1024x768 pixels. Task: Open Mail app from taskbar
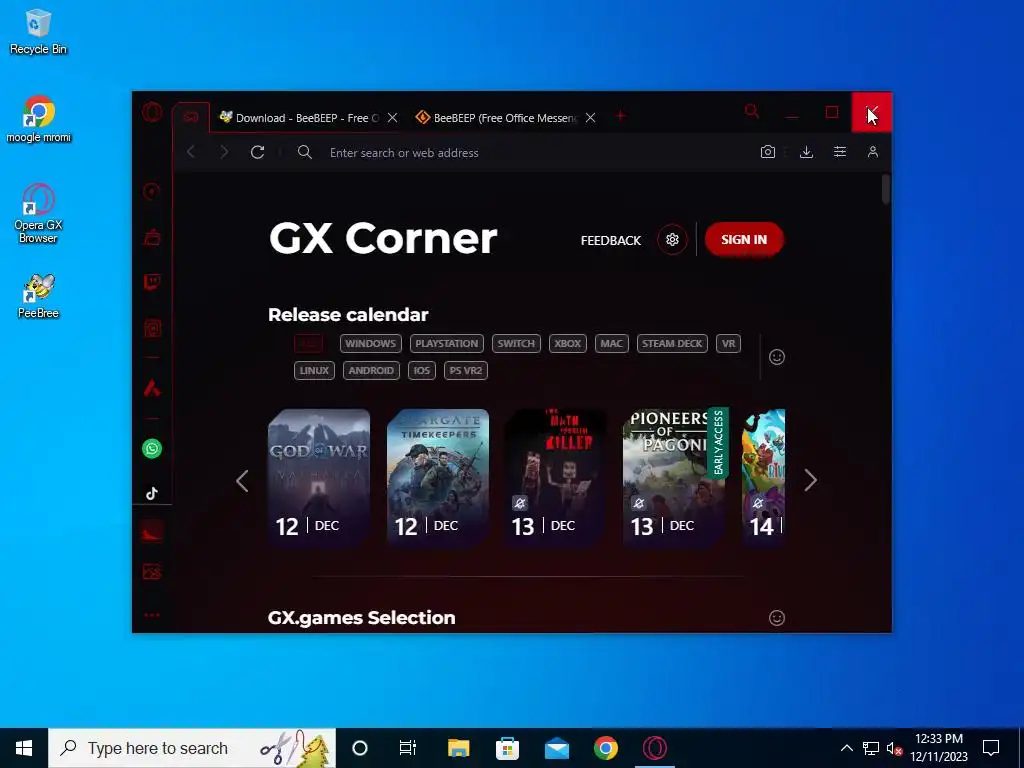tap(557, 748)
